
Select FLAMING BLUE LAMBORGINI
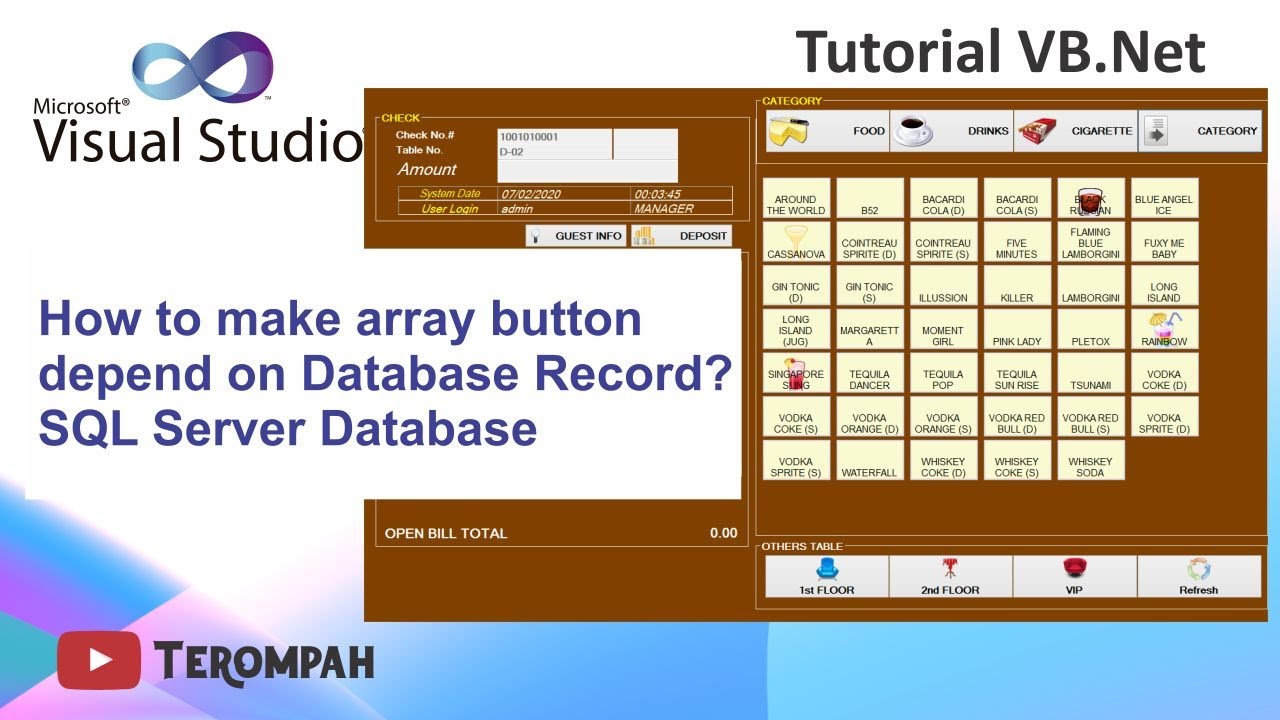[1091, 242]
